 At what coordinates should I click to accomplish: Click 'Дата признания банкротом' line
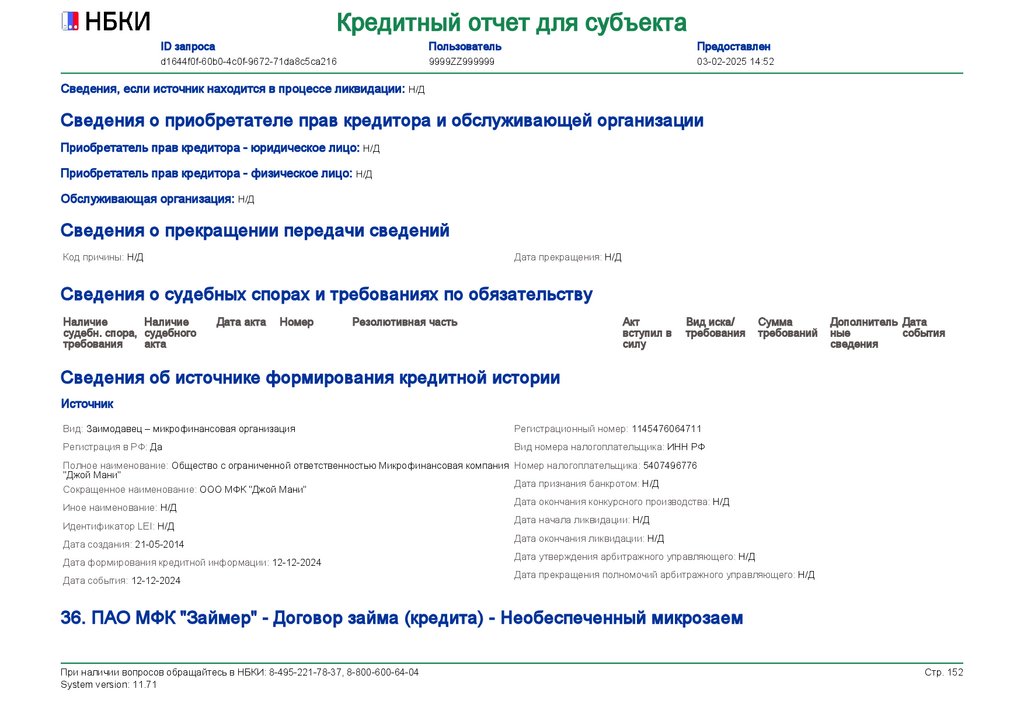586,484
